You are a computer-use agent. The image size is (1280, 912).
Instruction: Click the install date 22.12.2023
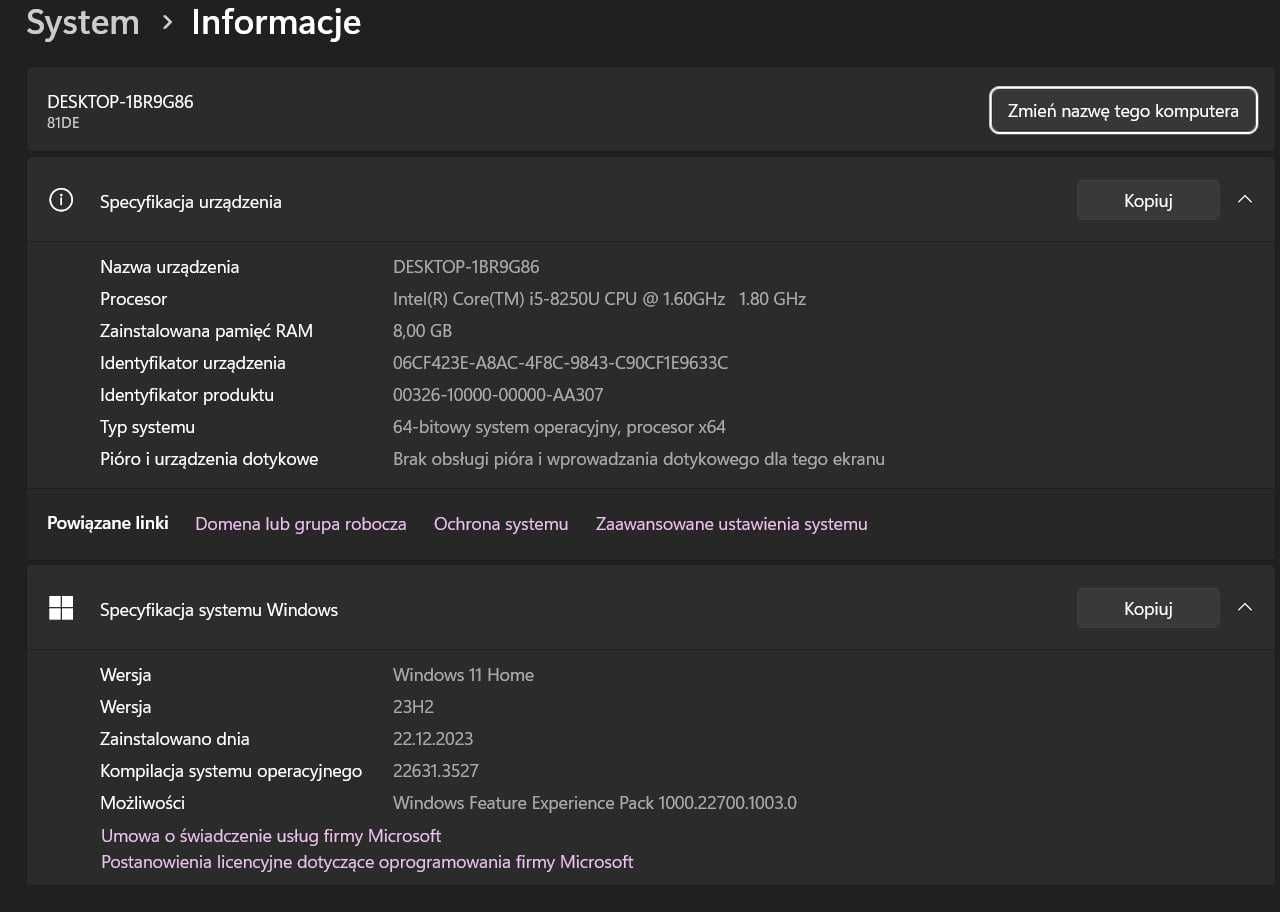(x=433, y=739)
